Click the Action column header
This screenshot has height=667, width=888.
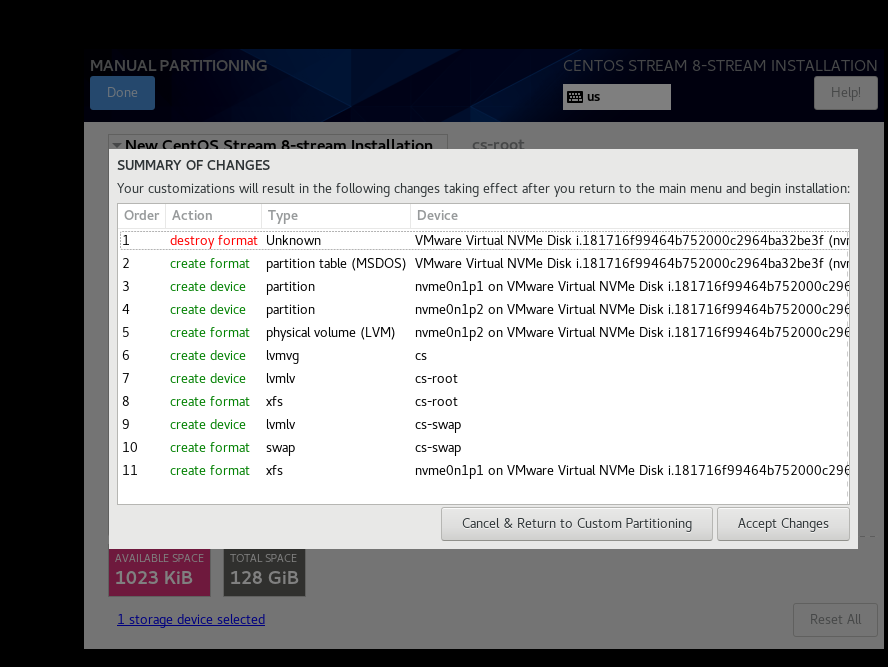click(214, 216)
